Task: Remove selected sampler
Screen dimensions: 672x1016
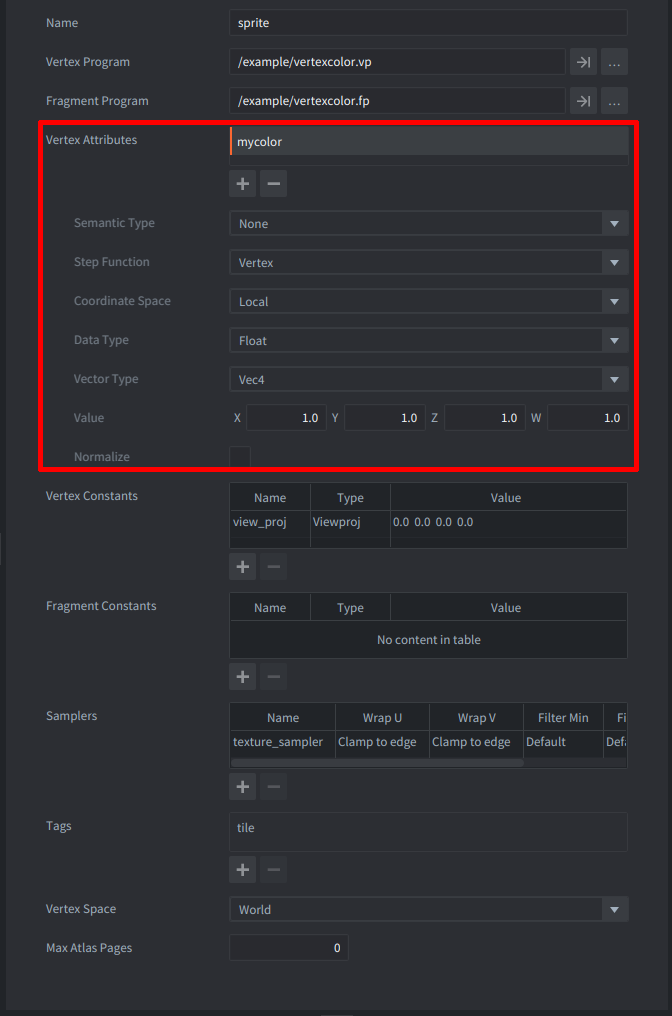Action: tap(273, 787)
